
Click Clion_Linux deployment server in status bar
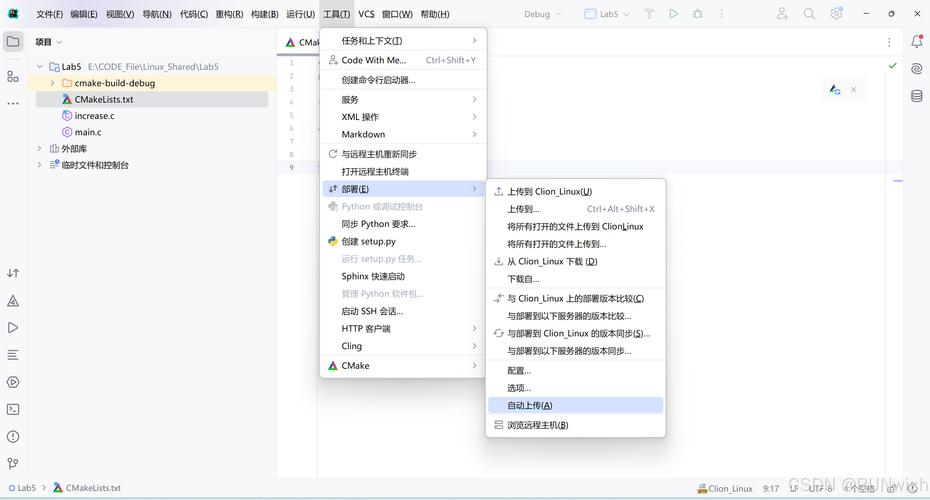coord(725,489)
